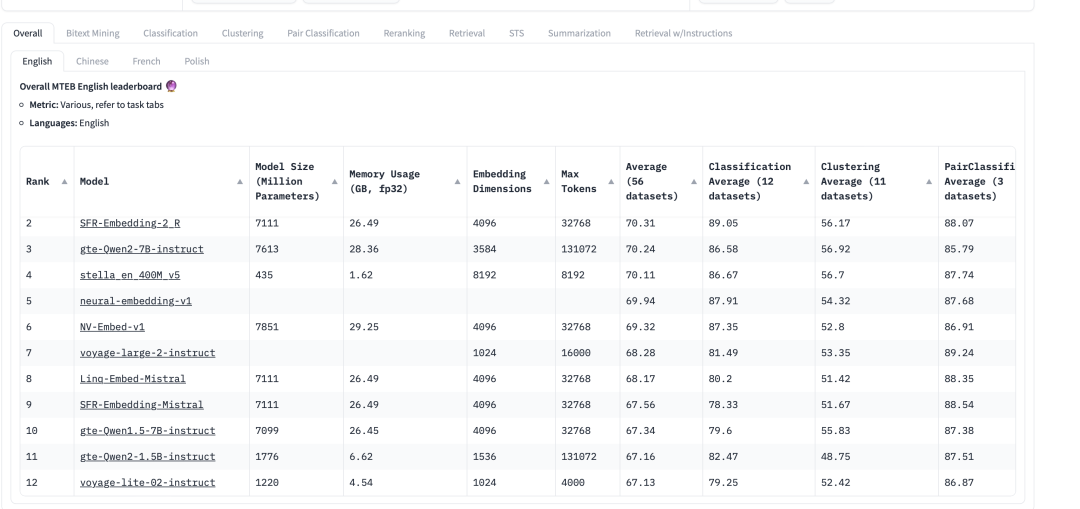Sort by Classification Average arrow

806,182
